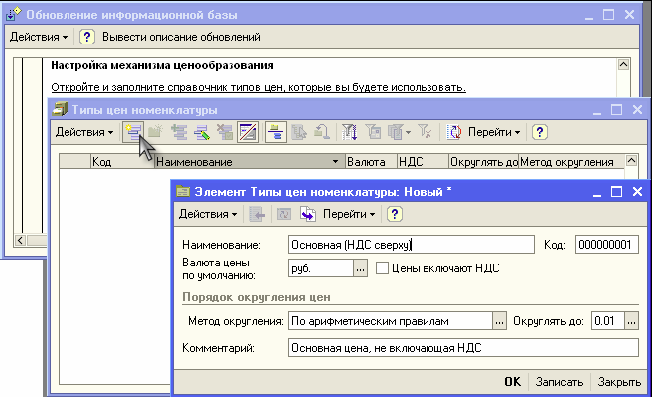This screenshot has width=652, height=397.
Task: Click scroll up arrow in price types list
Action: pyautogui.click(x=631, y=161)
